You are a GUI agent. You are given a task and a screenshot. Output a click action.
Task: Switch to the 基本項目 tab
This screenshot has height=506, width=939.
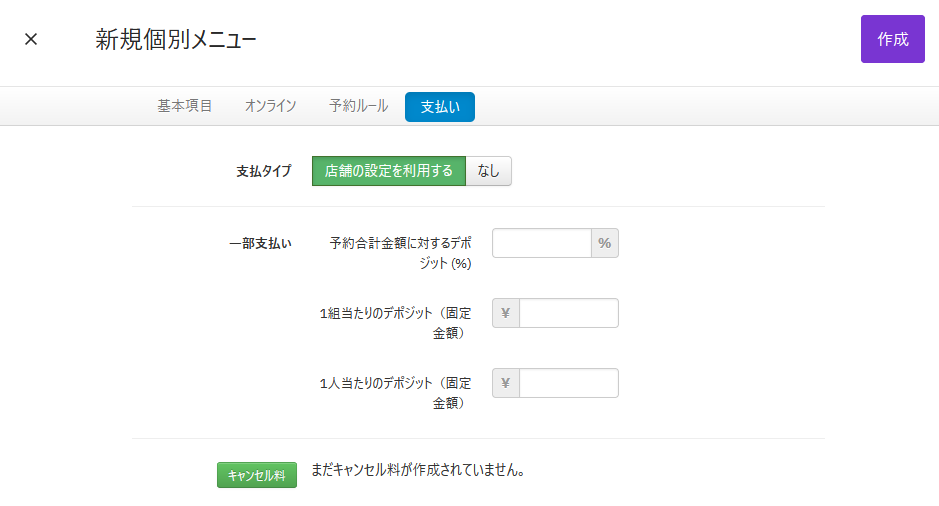[x=184, y=106]
